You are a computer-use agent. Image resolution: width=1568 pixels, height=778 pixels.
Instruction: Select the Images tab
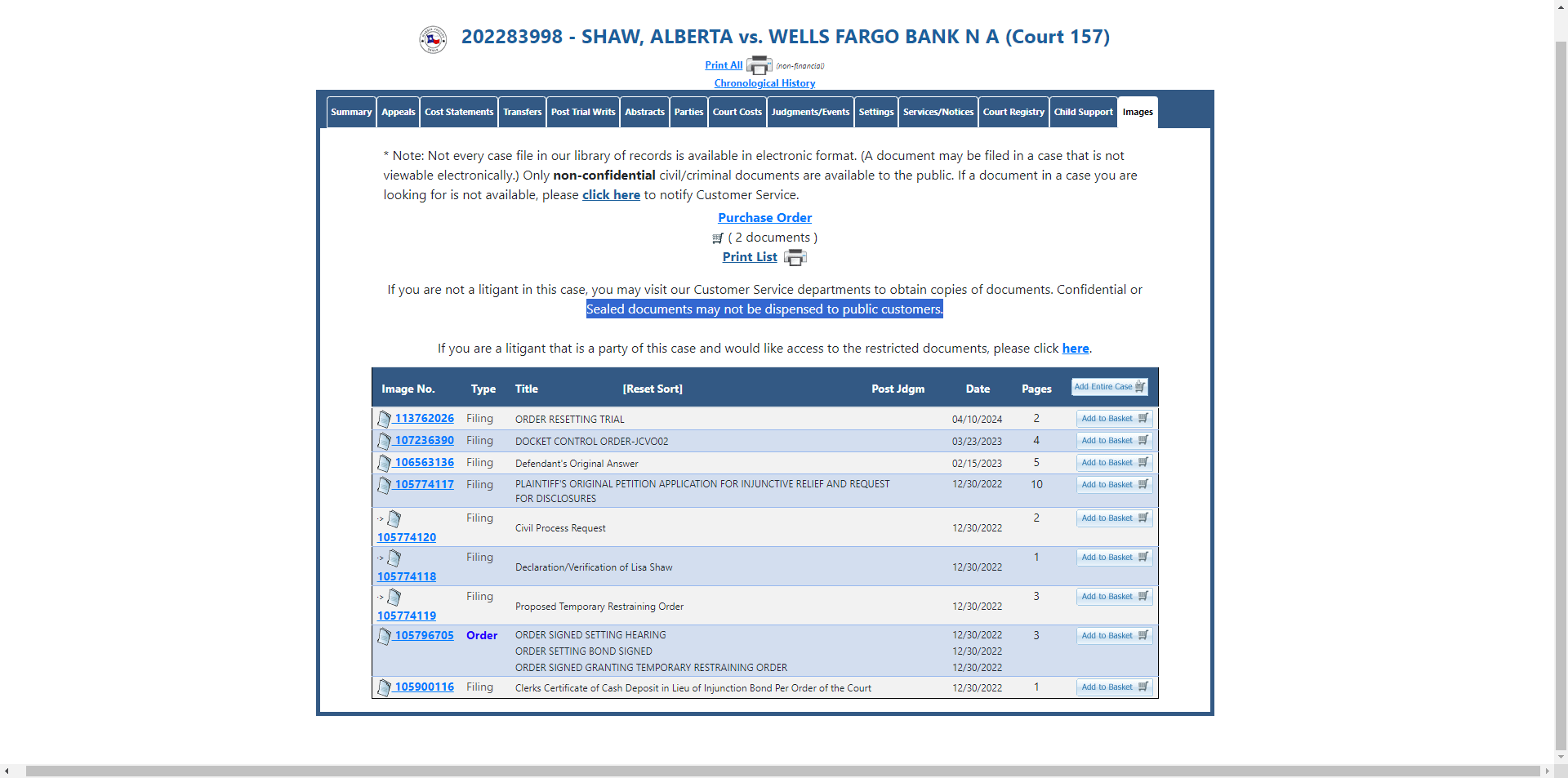click(1138, 112)
